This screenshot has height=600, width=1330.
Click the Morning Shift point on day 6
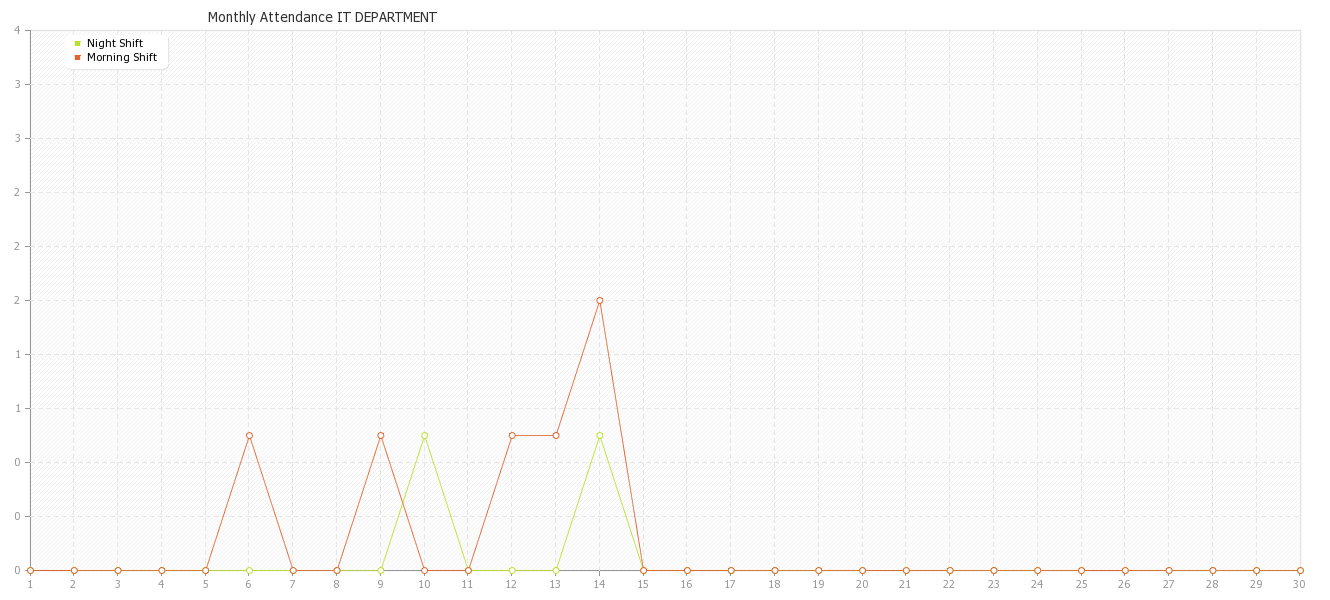coord(249,435)
